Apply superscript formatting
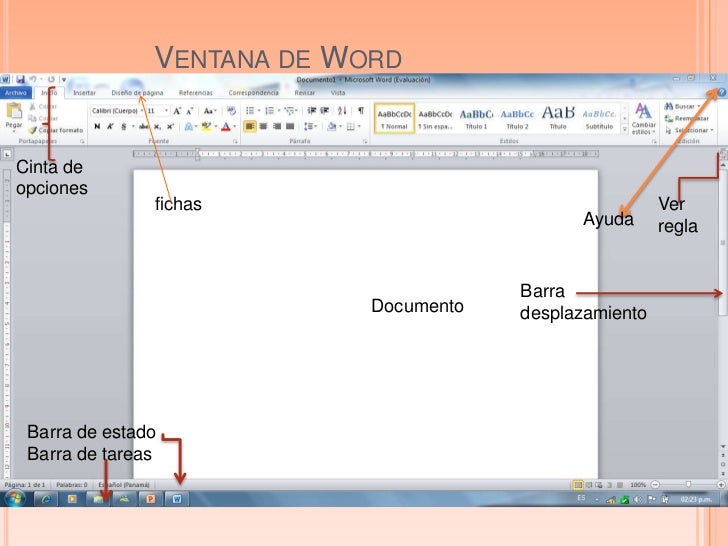The height and width of the screenshot is (546, 728). [170, 126]
